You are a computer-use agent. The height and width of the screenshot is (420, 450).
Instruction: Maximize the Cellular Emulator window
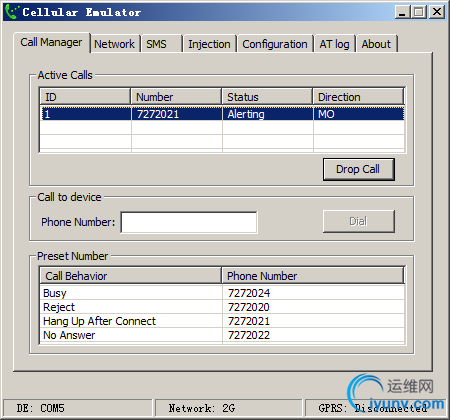click(419, 12)
